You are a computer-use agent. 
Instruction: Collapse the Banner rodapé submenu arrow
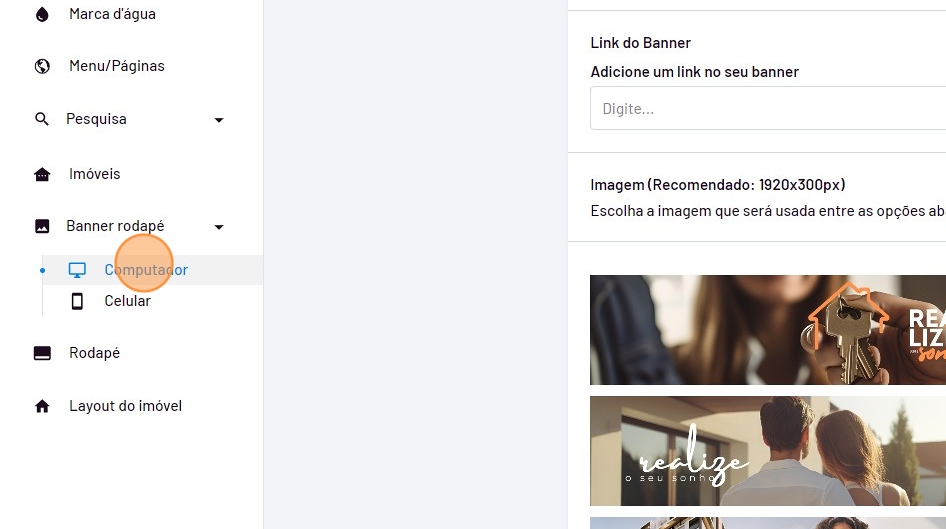[219, 227]
